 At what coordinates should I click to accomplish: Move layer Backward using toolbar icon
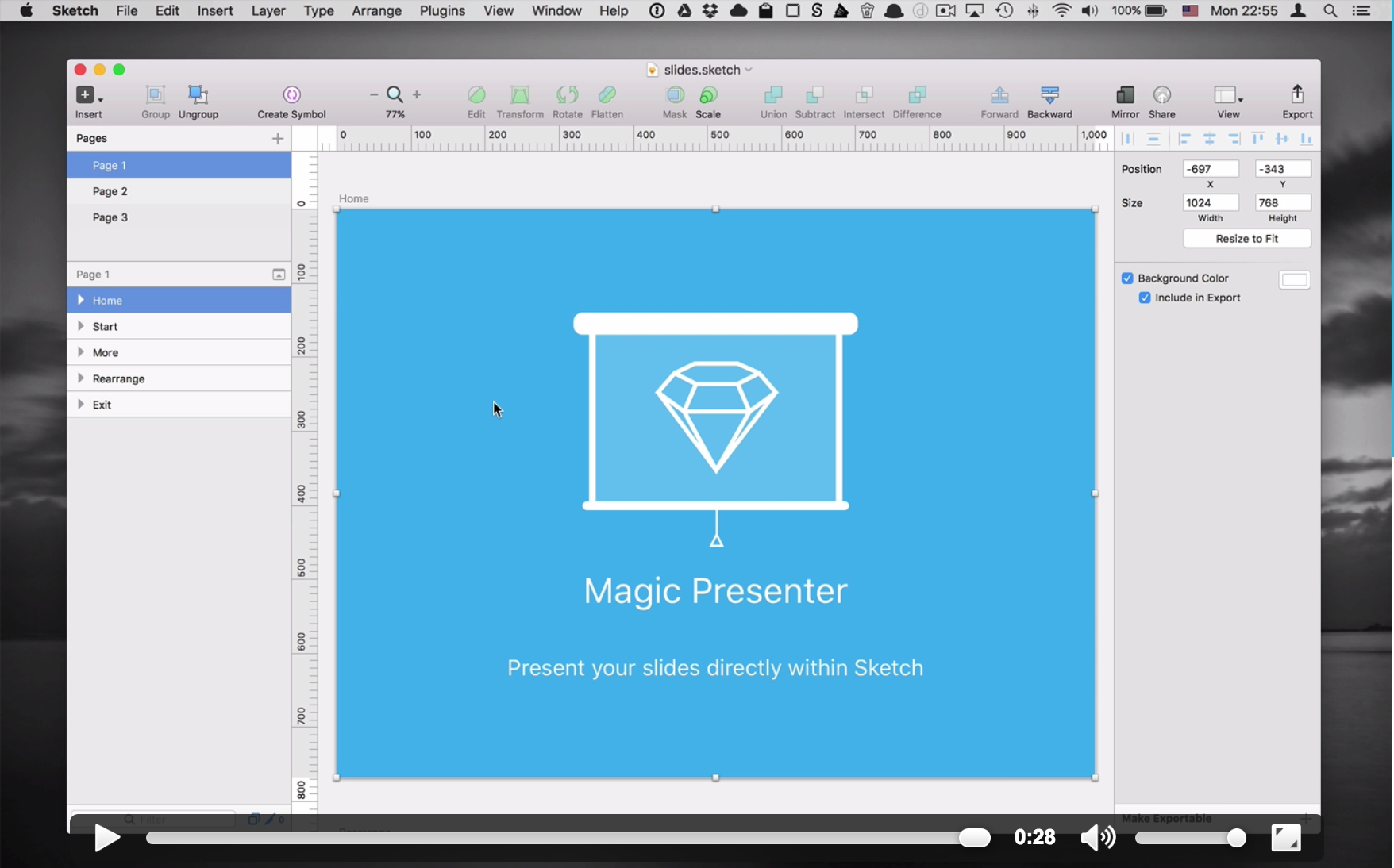(x=1049, y=95)
